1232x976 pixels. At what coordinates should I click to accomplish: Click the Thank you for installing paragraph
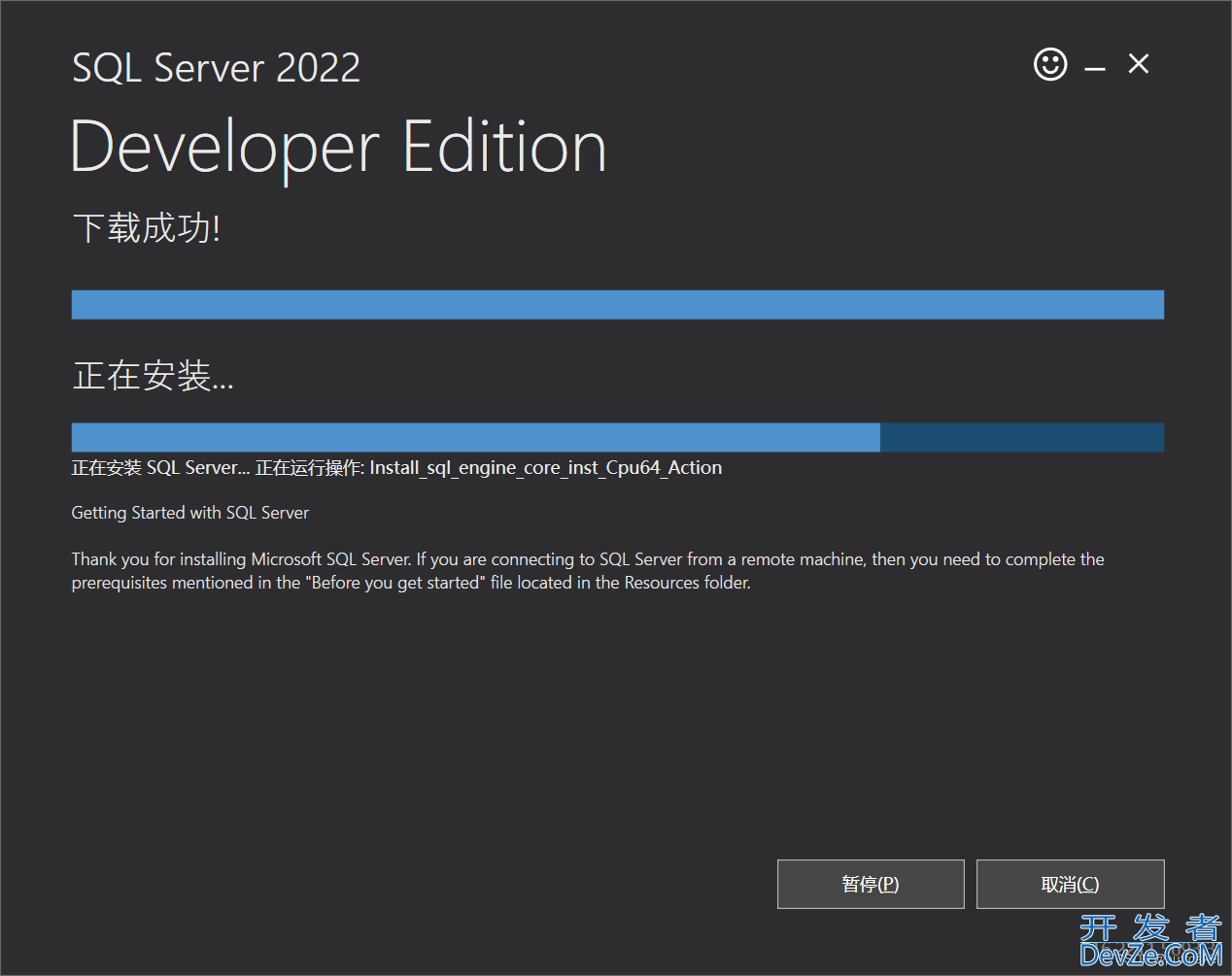588,571
